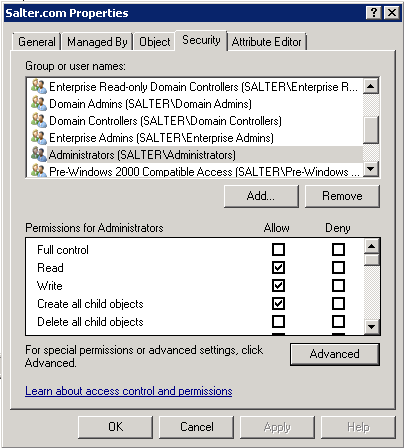This screenshot has height=448, width=404.
Task: Click Pre-Windows 2000 Compatible Access group icon
Action: pos(39,171)
